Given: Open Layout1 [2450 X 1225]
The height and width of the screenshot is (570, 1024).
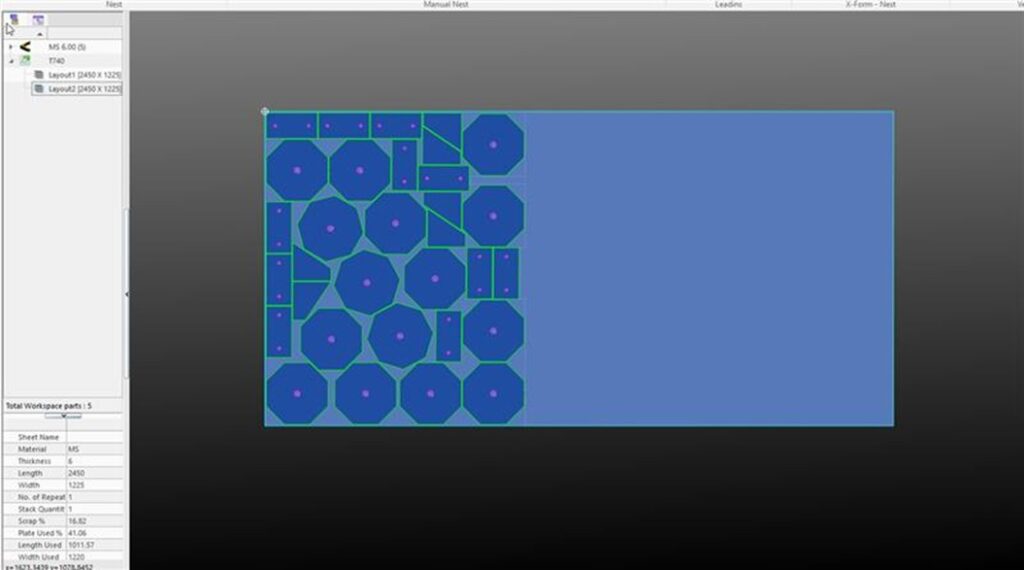Looking at the screenshot, I should (x=84, y=75).
